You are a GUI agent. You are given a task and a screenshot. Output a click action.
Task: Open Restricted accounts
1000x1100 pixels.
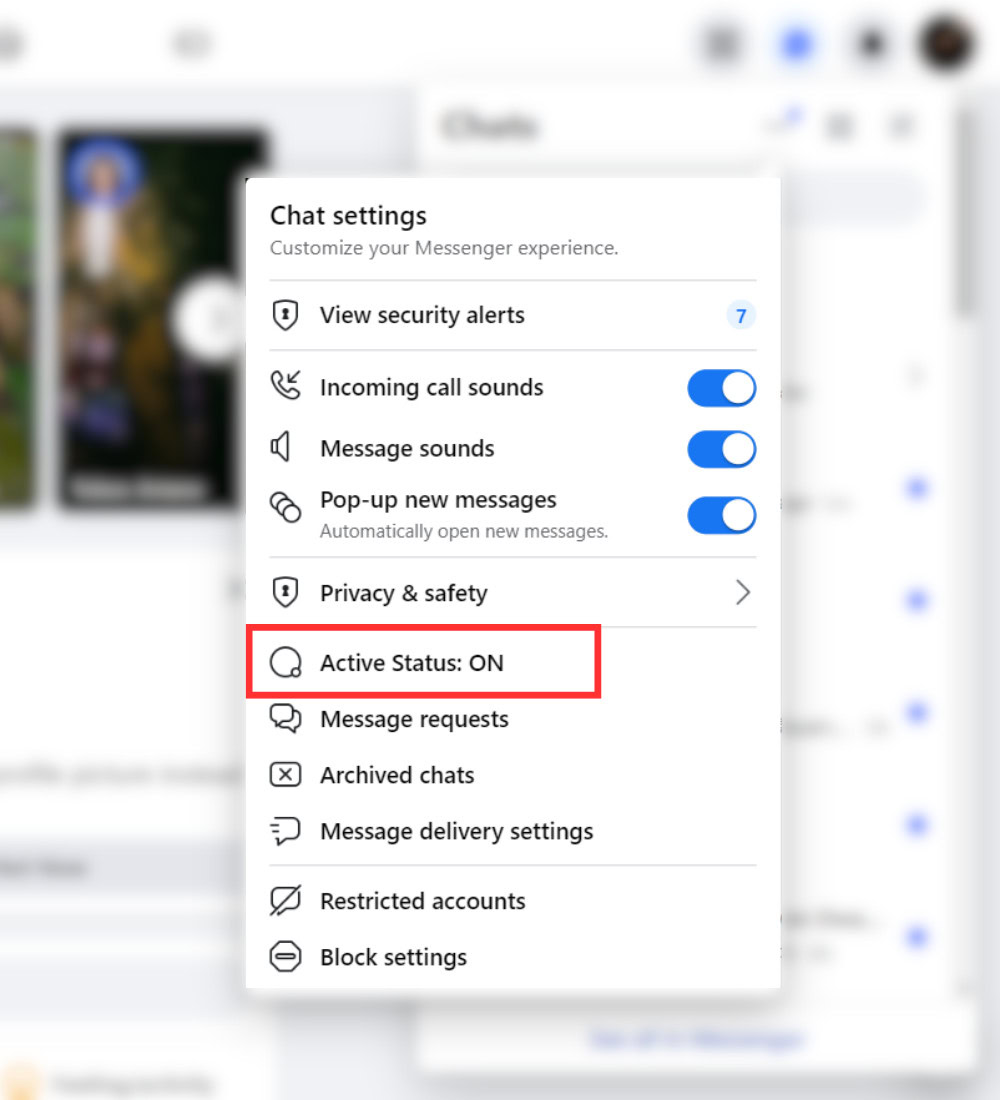coord(513,901)
